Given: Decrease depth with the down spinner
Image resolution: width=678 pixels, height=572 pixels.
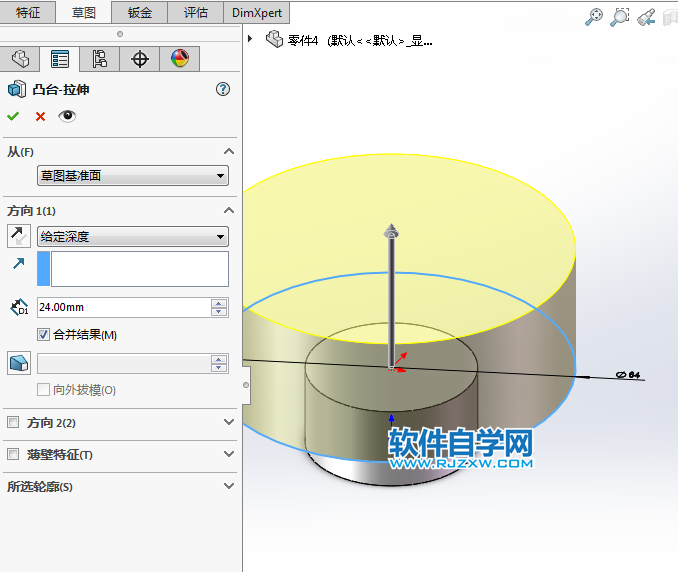Looking at the screenshot, I should pyautogui.click(x=219, y=312).
